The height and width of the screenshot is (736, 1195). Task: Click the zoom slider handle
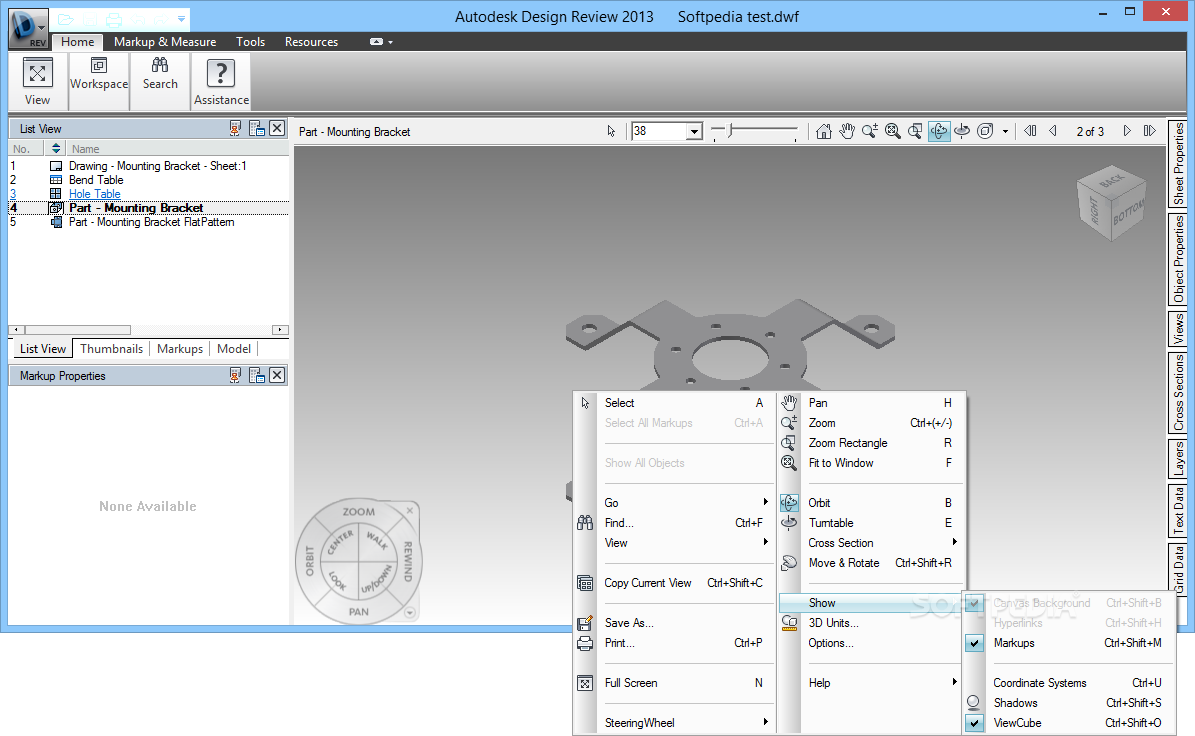731,131
